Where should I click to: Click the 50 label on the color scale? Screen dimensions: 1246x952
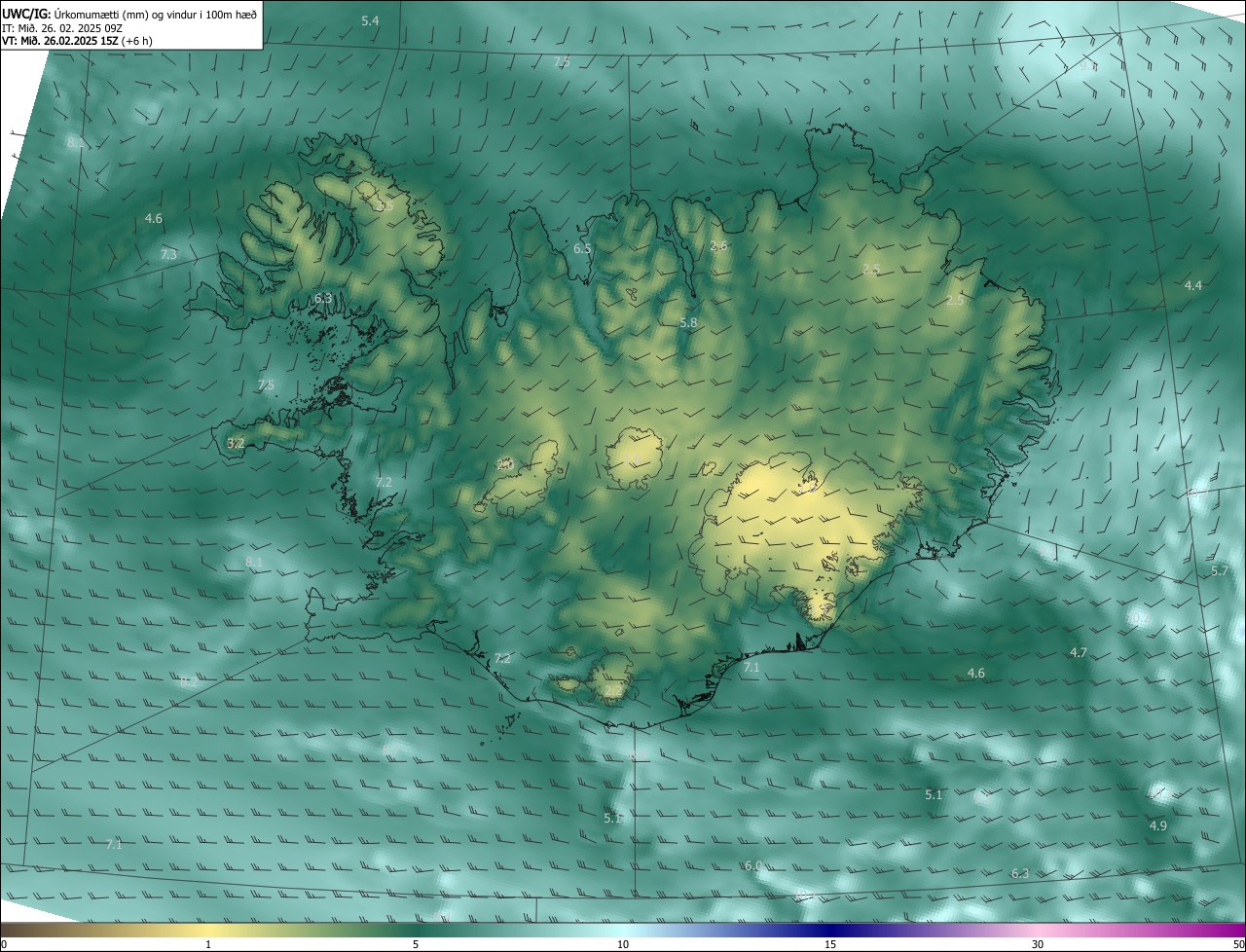pyautogui.click(x=1237, y=944)
